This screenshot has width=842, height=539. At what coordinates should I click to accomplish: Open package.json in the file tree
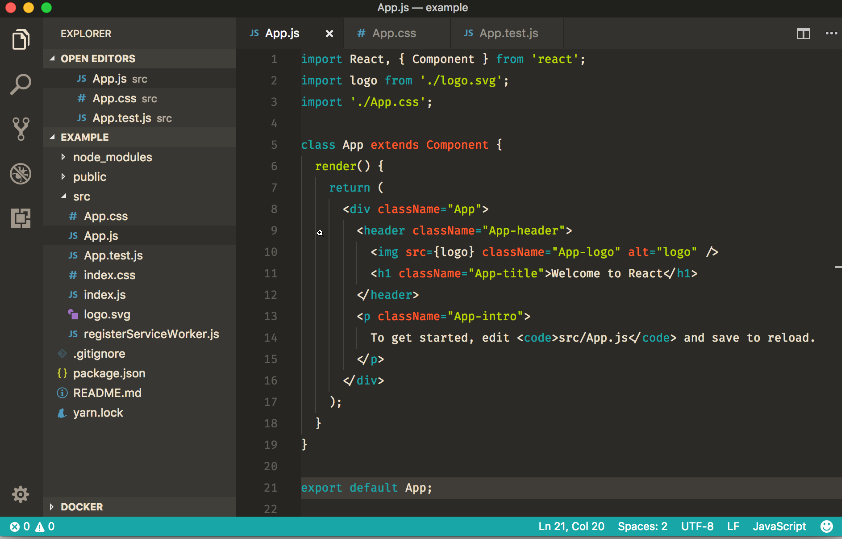(108, 373)
